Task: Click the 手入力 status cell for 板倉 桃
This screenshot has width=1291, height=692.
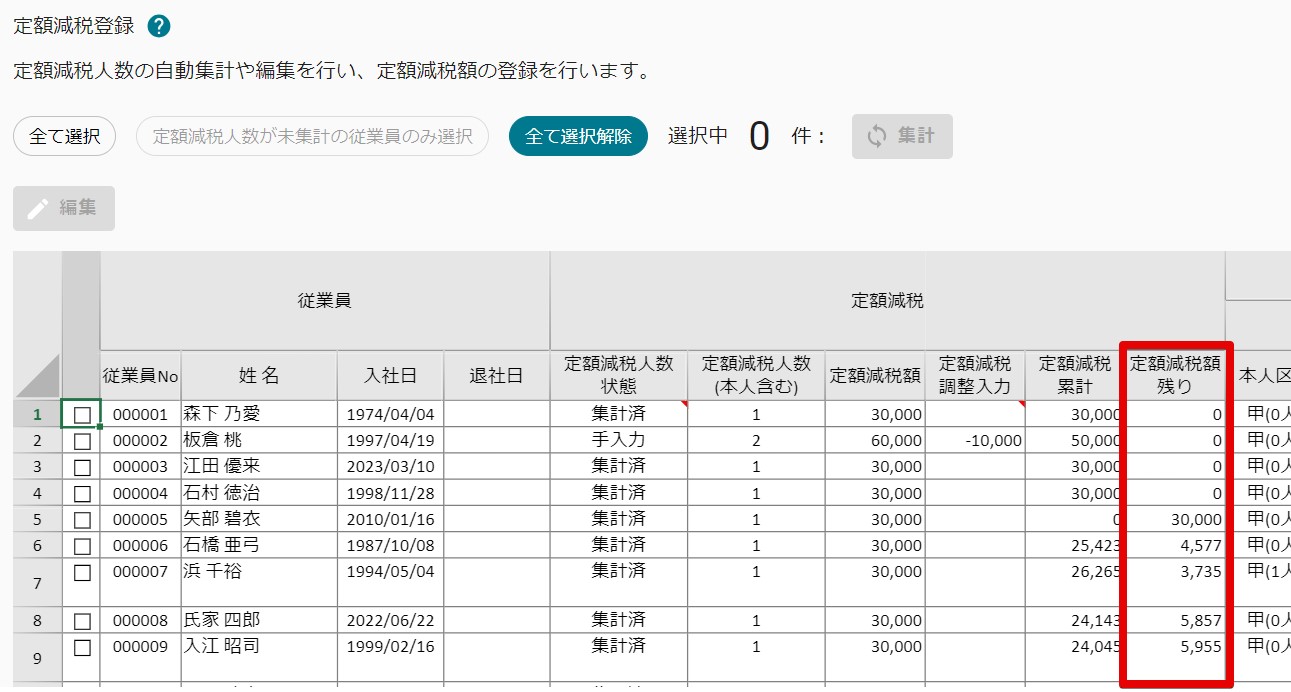Action: click(619, 440)
